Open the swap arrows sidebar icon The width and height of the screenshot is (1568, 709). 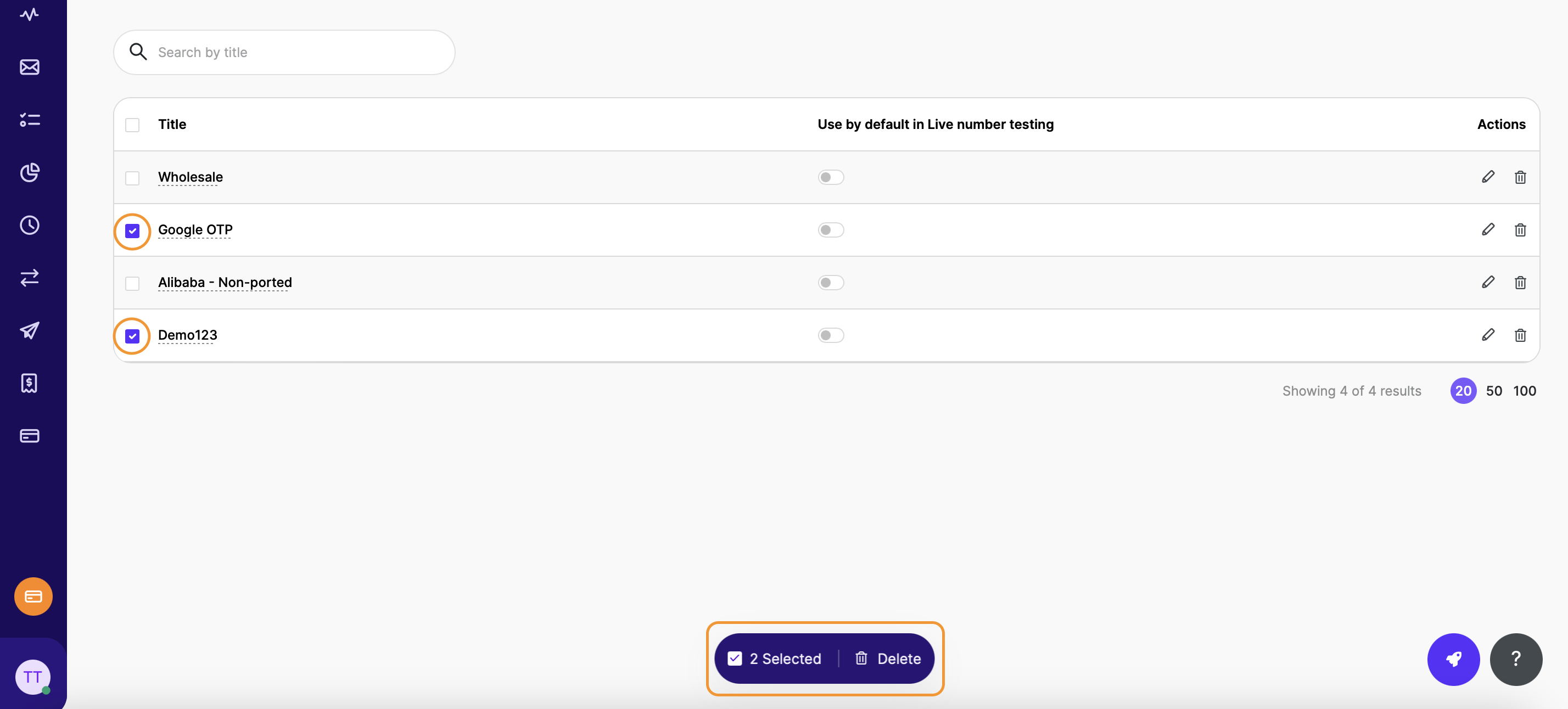29,278
